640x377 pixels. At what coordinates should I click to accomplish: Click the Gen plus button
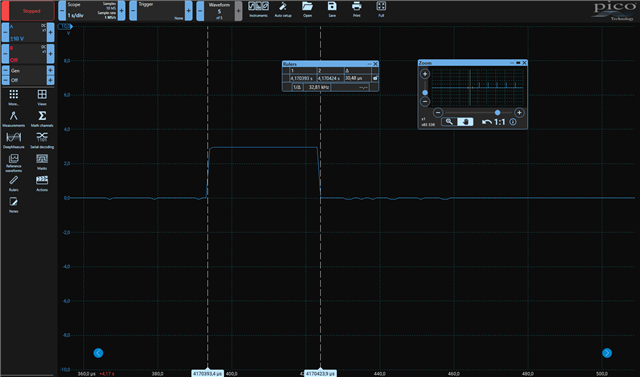(51, 71)
